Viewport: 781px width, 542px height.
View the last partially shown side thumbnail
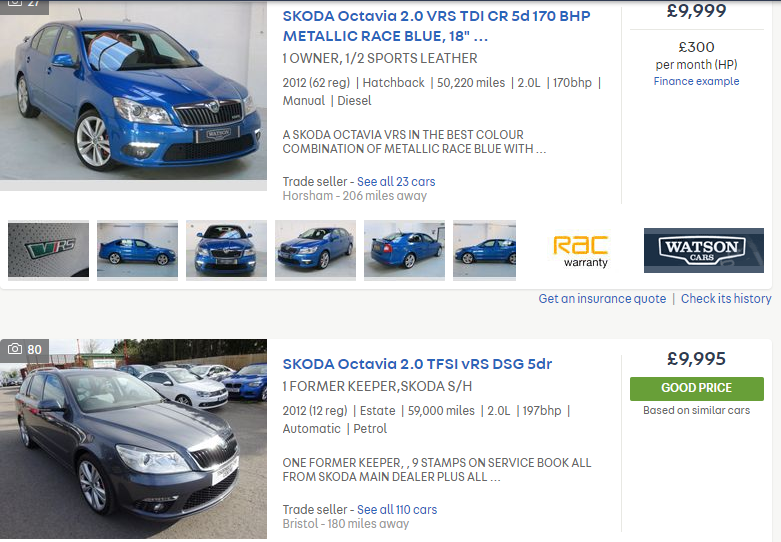tap(485, 250)
